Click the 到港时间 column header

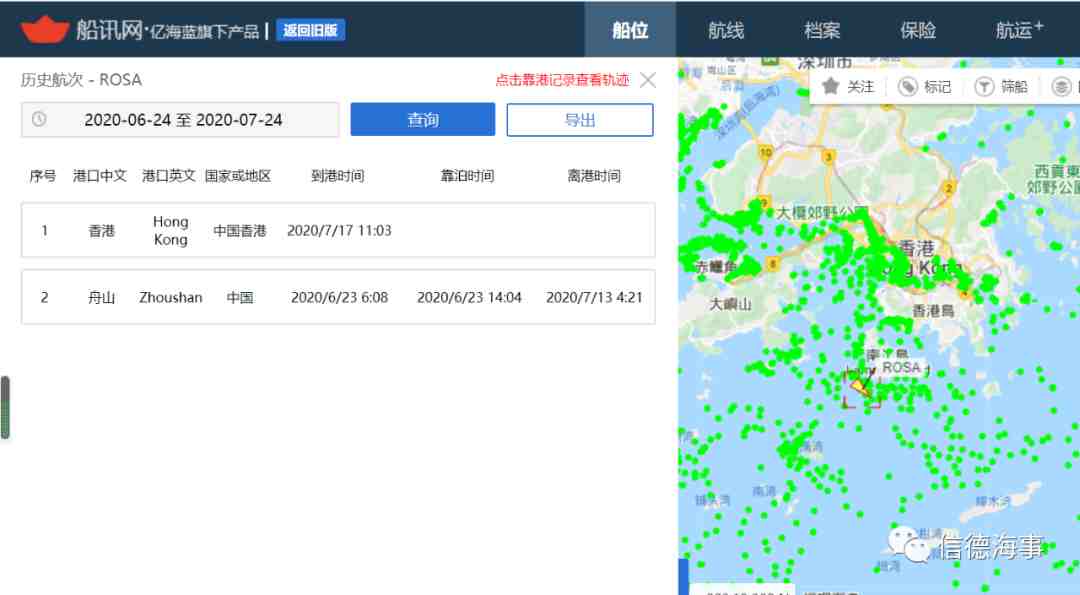338,176
